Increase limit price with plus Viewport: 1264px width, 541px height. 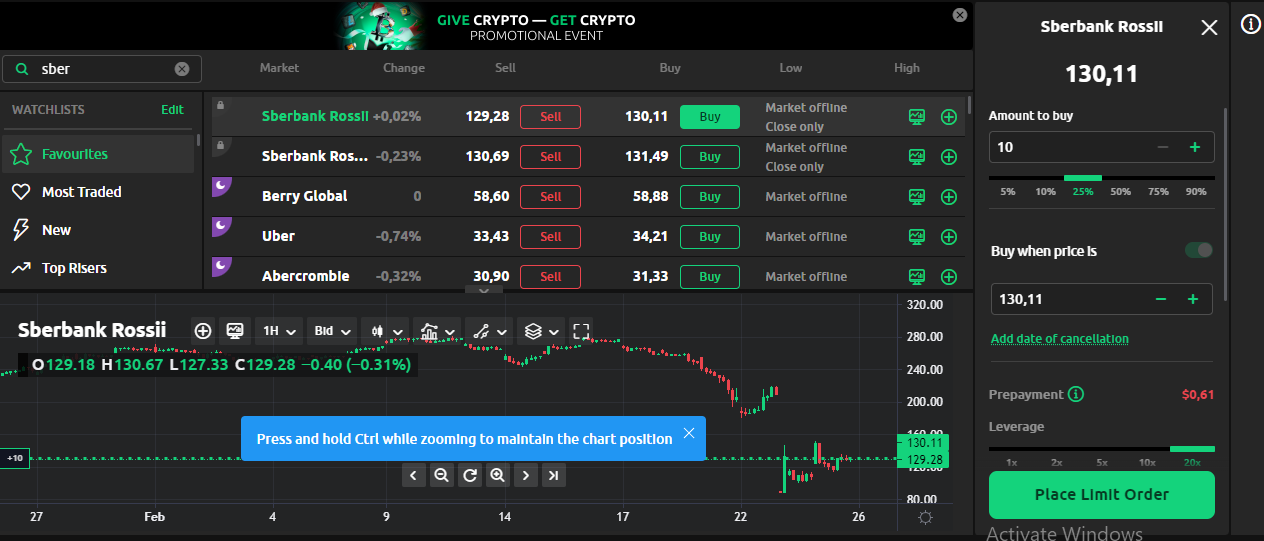(1192, 299)
